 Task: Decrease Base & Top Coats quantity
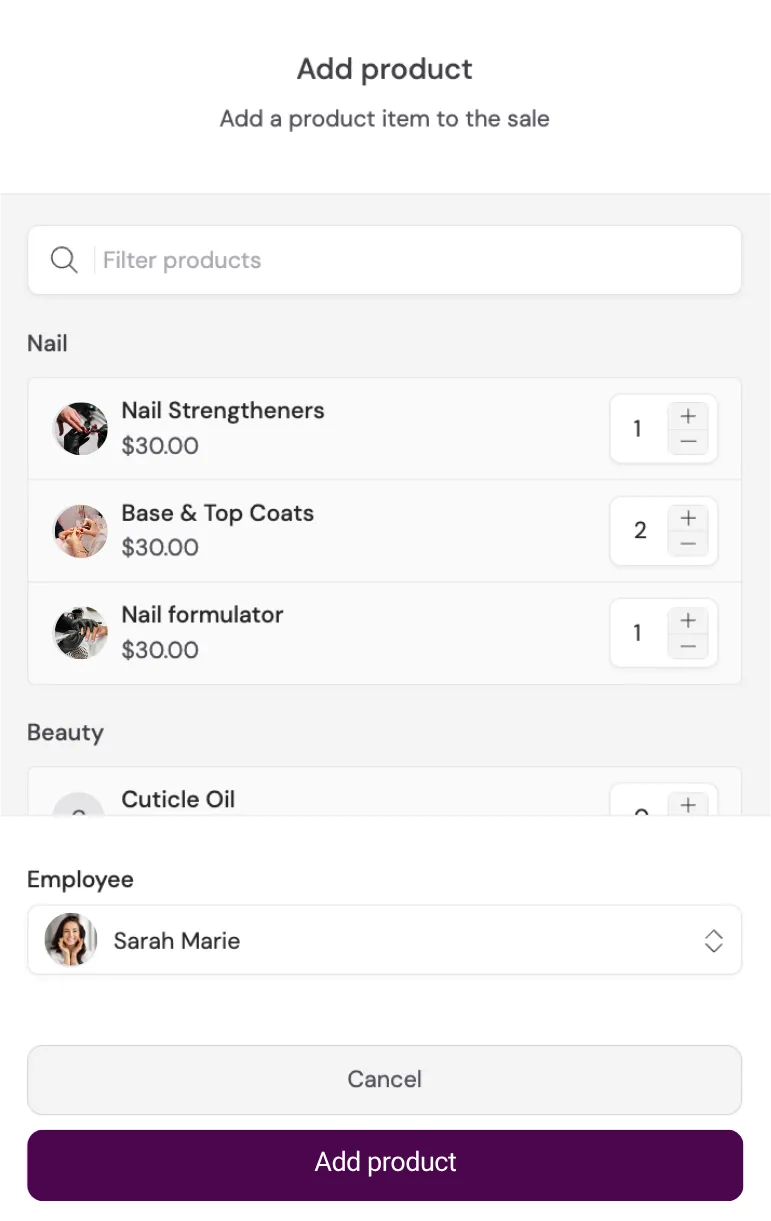click(x=688, y=545)
